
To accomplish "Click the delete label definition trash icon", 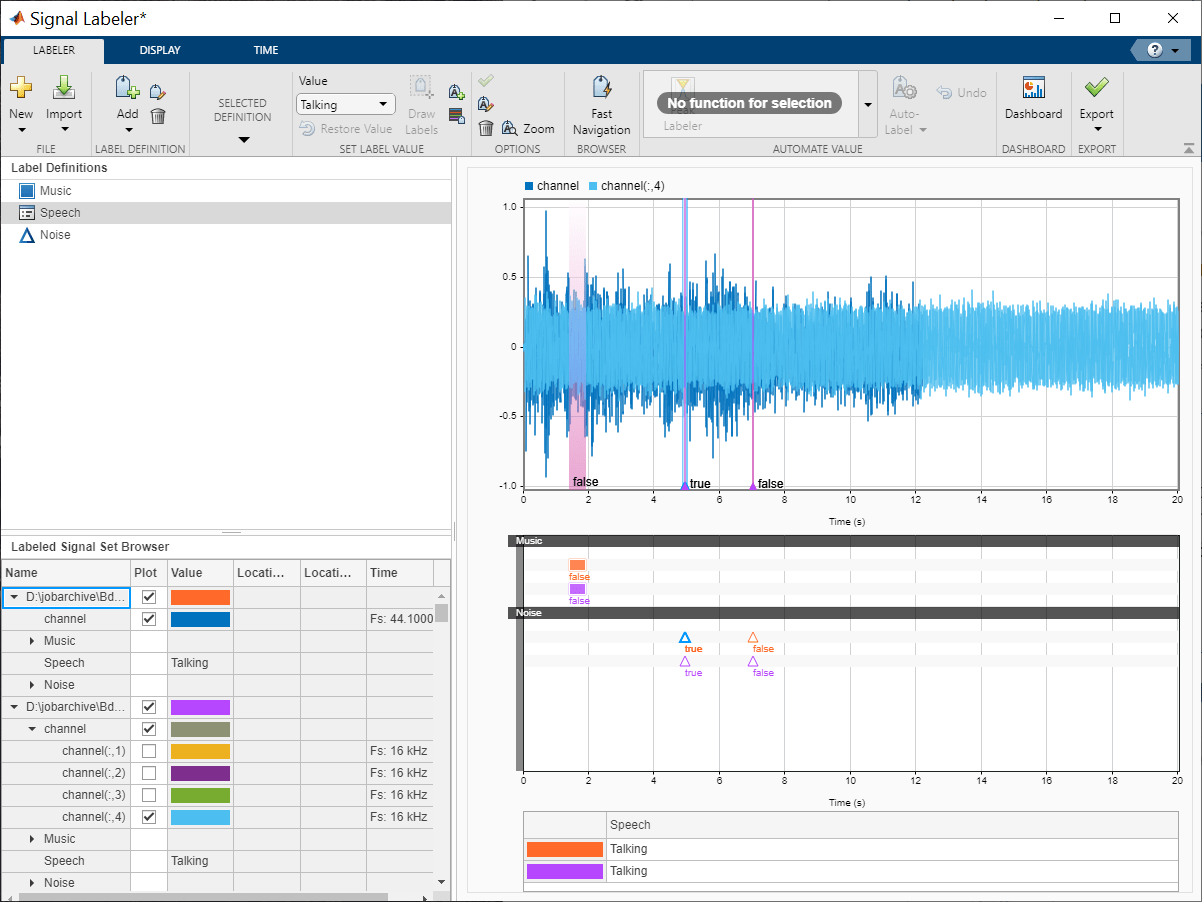I will [157, 117].
